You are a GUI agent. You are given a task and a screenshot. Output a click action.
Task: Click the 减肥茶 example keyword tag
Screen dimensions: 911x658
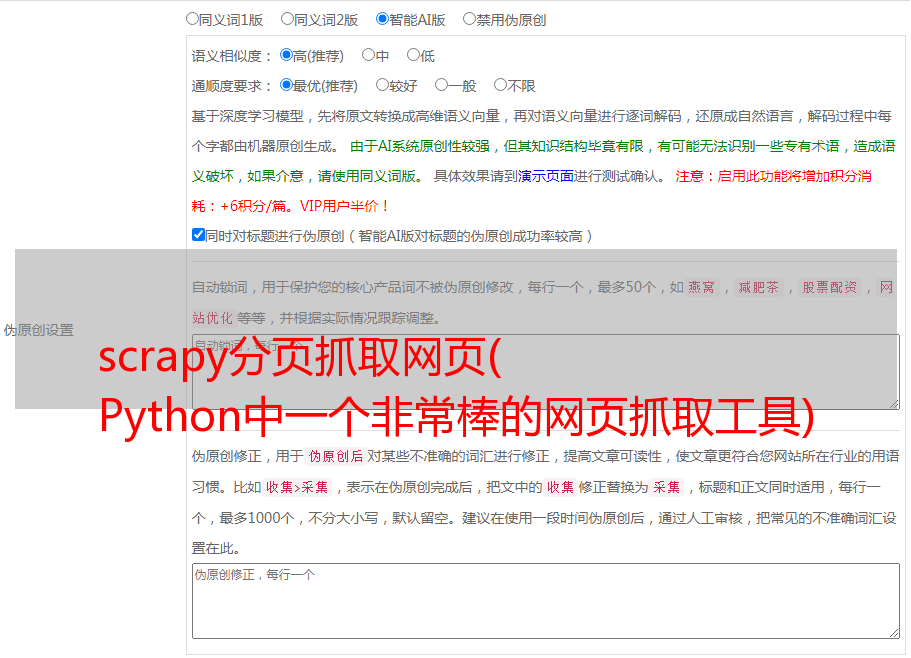758,287
